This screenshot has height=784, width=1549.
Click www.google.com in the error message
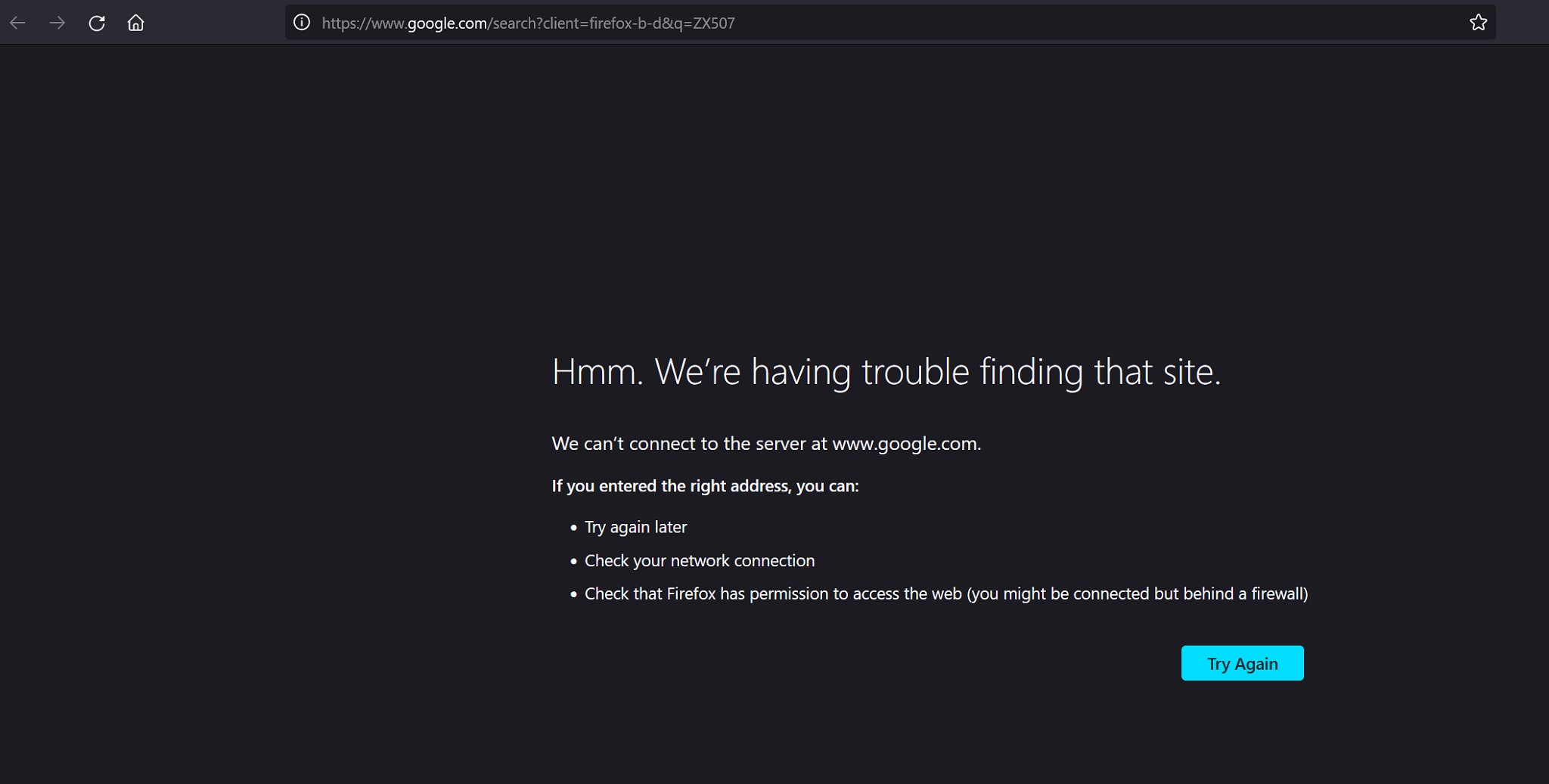pyautogui.click(x=905, y=444)
